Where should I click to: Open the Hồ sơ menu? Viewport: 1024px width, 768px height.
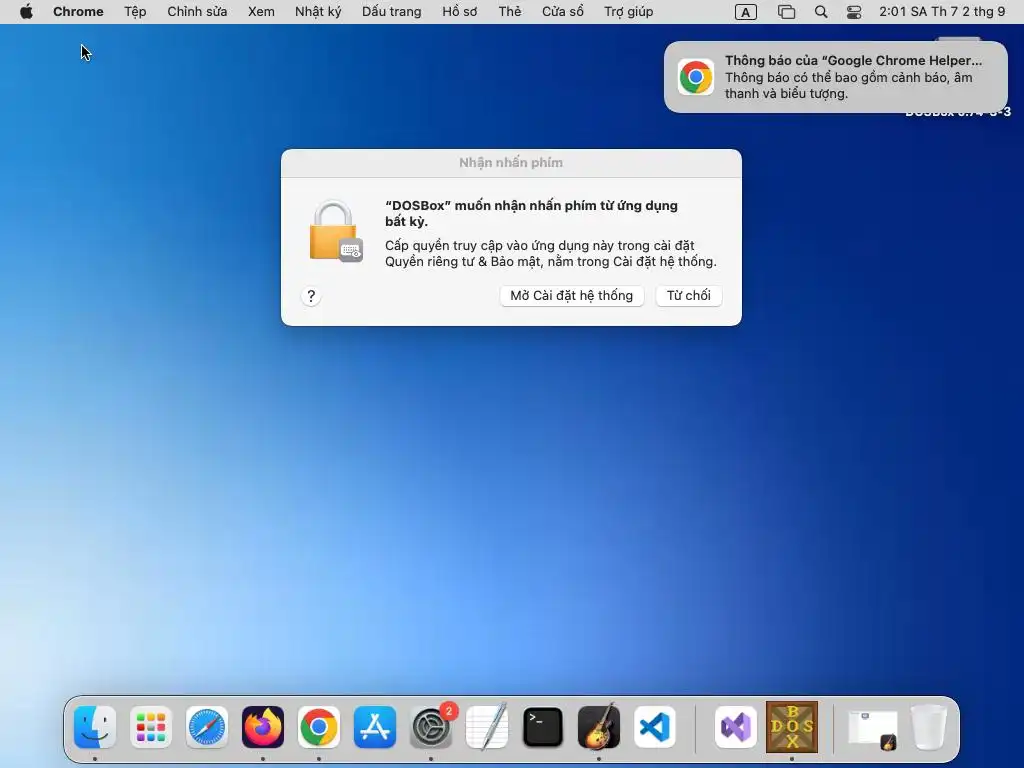[460, 12]
